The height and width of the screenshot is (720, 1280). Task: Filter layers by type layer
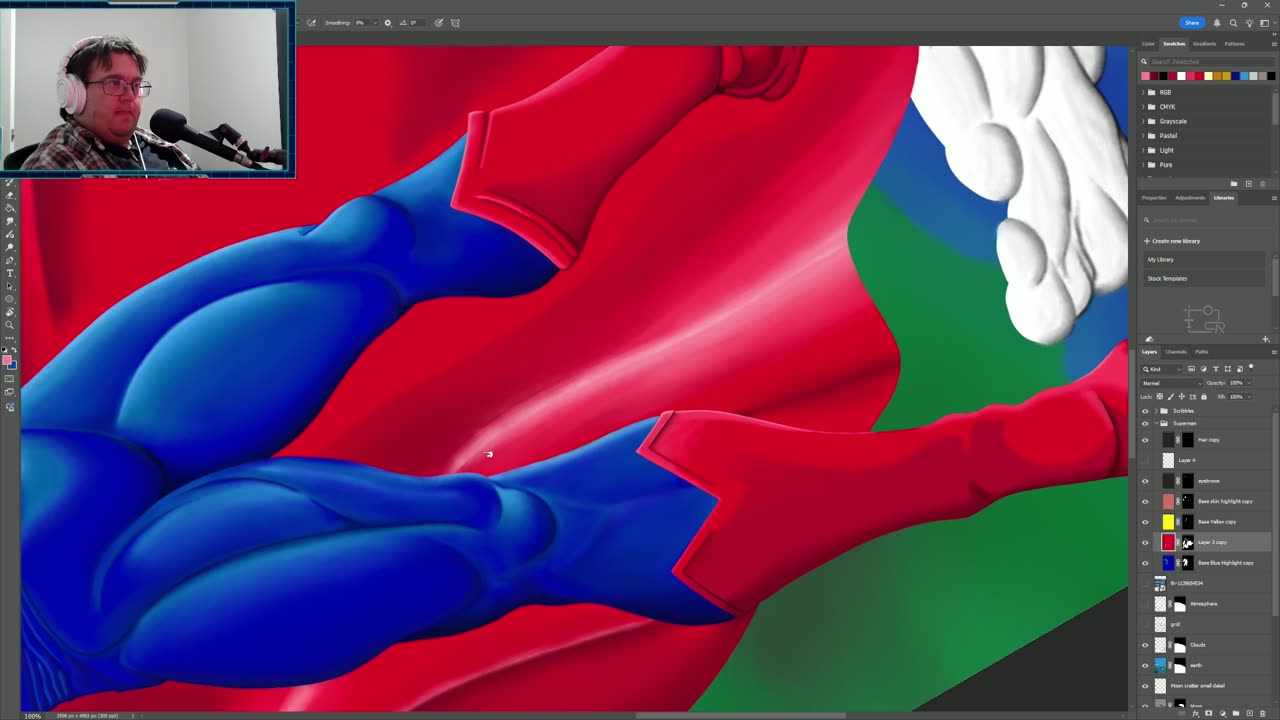coord(1216,369)
